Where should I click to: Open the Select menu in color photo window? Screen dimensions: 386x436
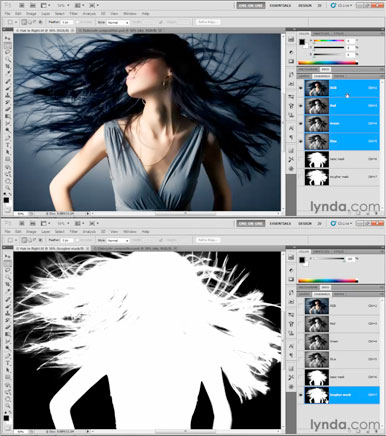click(60, 14)
